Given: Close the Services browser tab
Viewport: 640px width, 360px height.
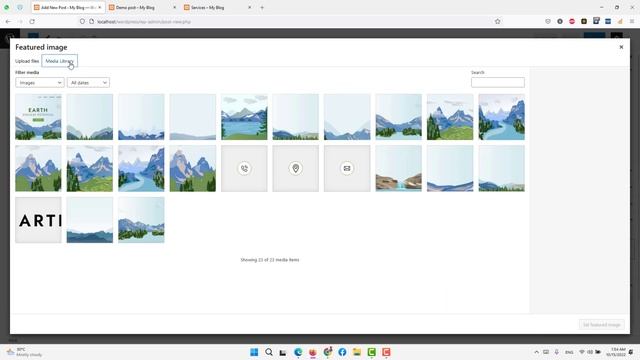Looking at the screenshot, I should click(249, 7).
